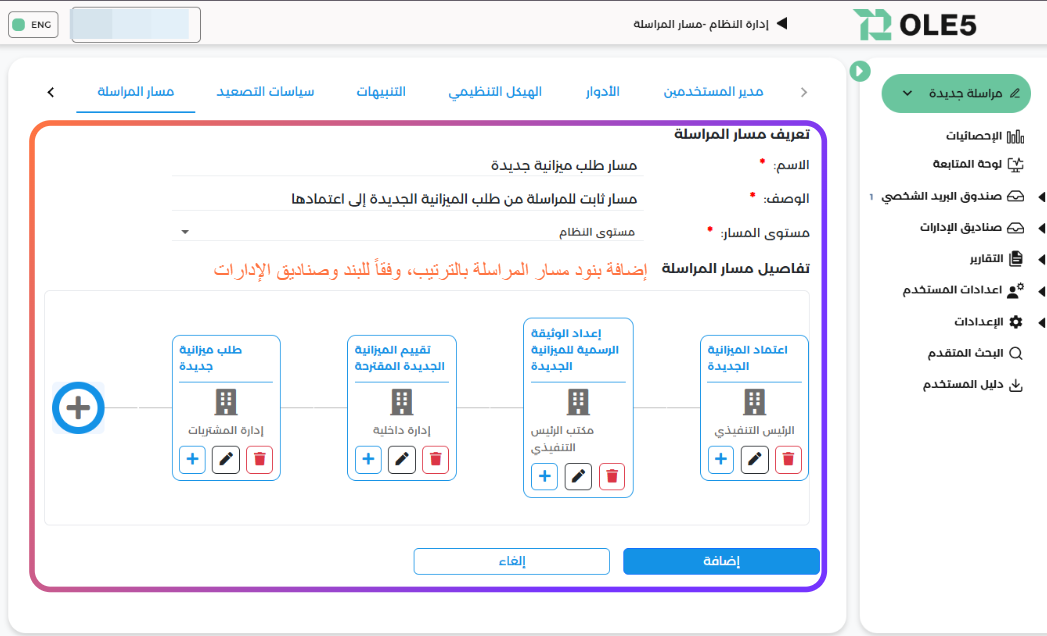Switch to سياسات التصعيد tab
Screen dimensions: 1047x636
coord(265,92)
